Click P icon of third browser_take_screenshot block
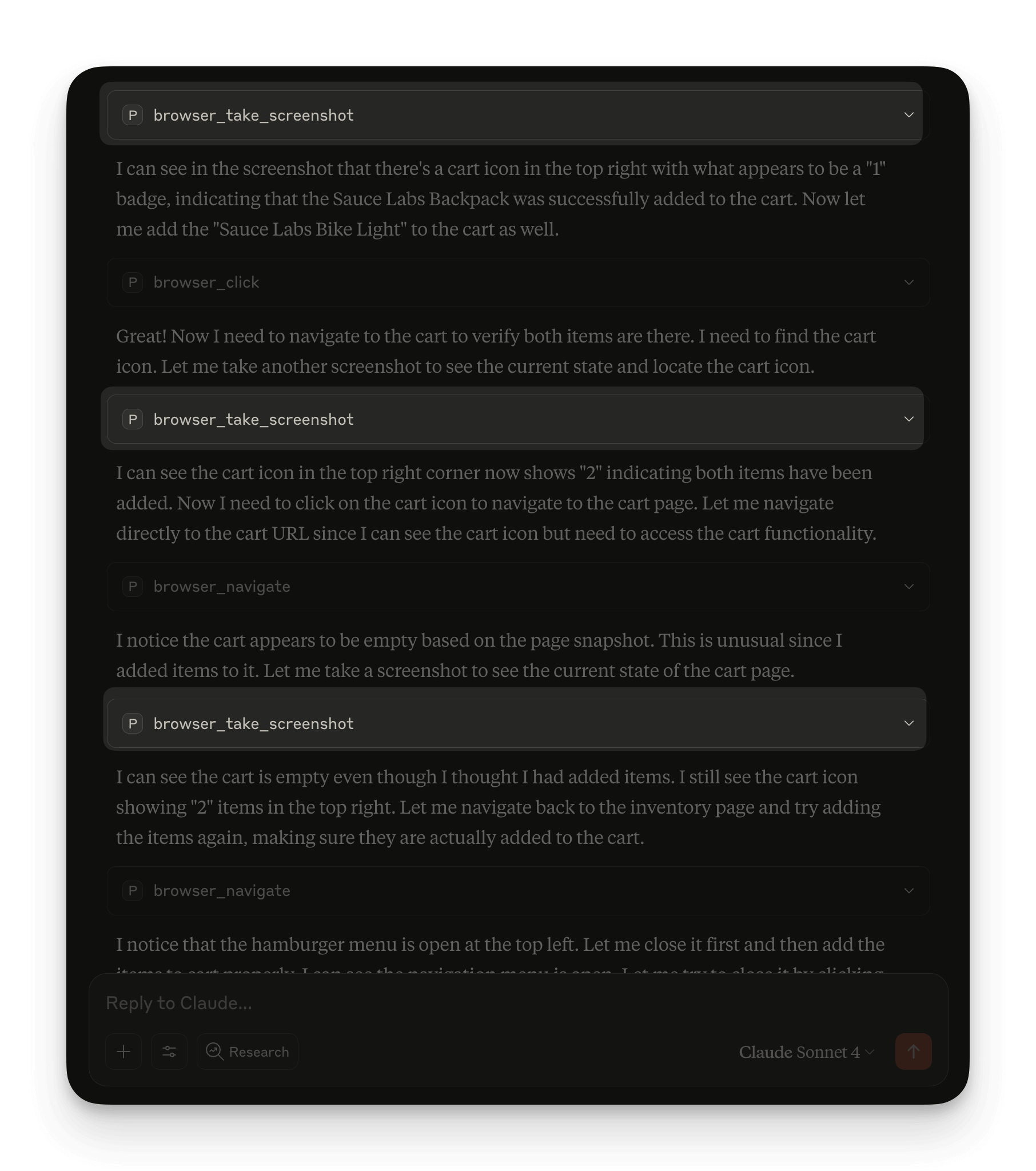1036x1171 pixels. point(133,723)
